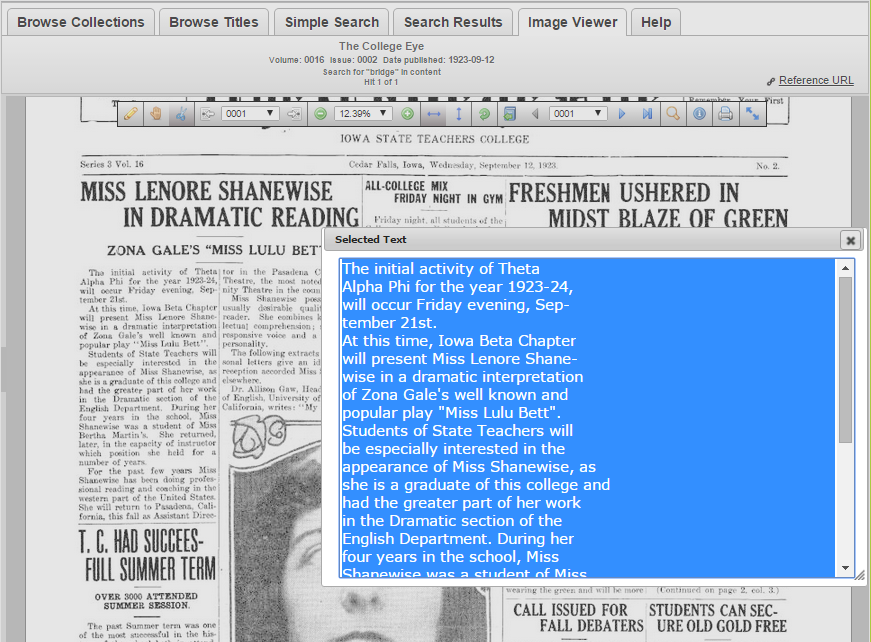The height and width of the screenshot is (642, 871).
Task: Select the Image Viewer tab
Action: pyautogui.click(x=572, y=22)
